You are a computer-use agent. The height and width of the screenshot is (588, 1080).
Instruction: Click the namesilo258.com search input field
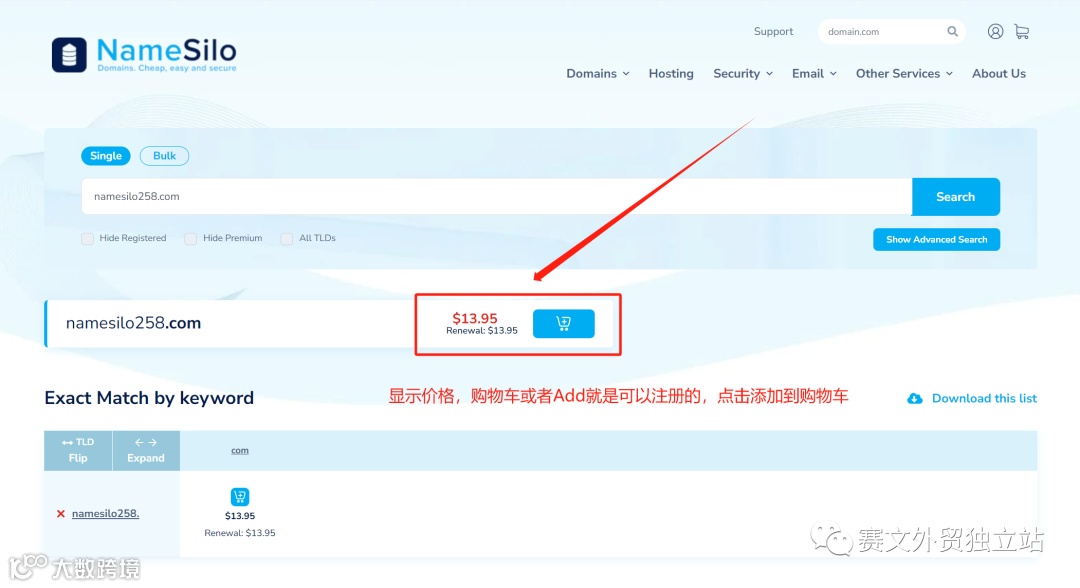[497, 197]
